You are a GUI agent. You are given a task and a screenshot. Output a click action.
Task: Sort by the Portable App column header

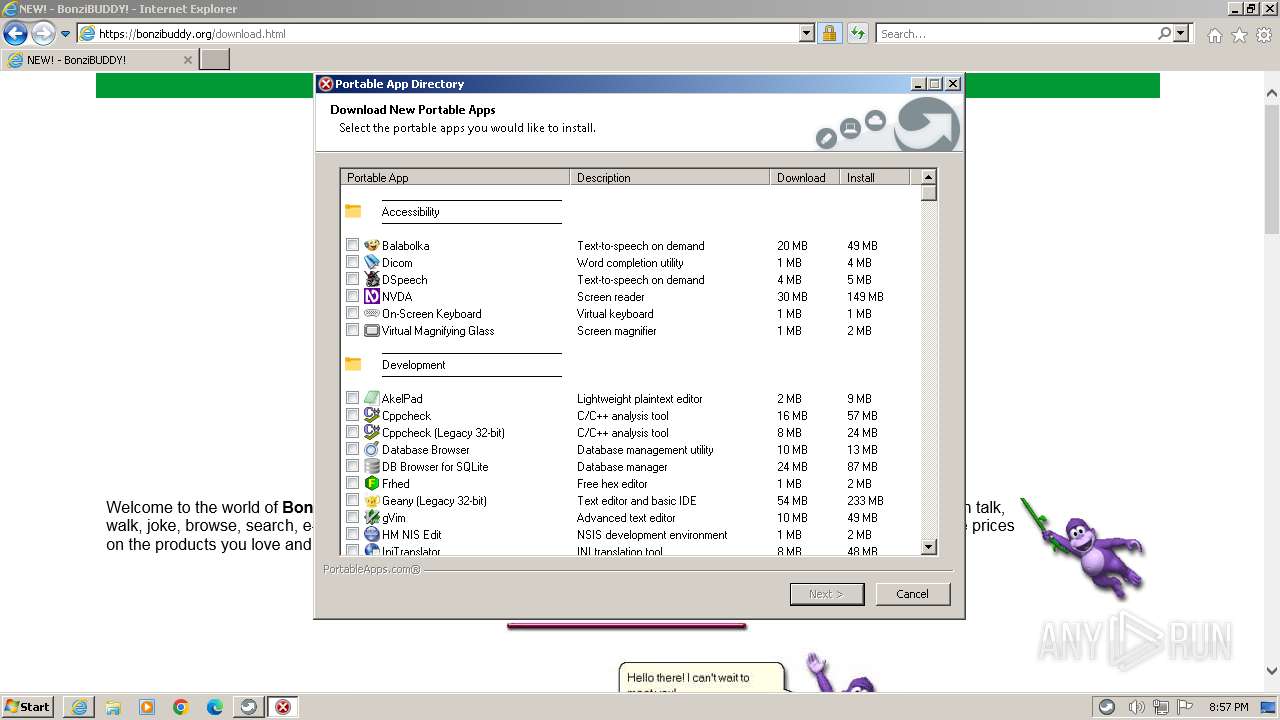(x=455, y=177)
